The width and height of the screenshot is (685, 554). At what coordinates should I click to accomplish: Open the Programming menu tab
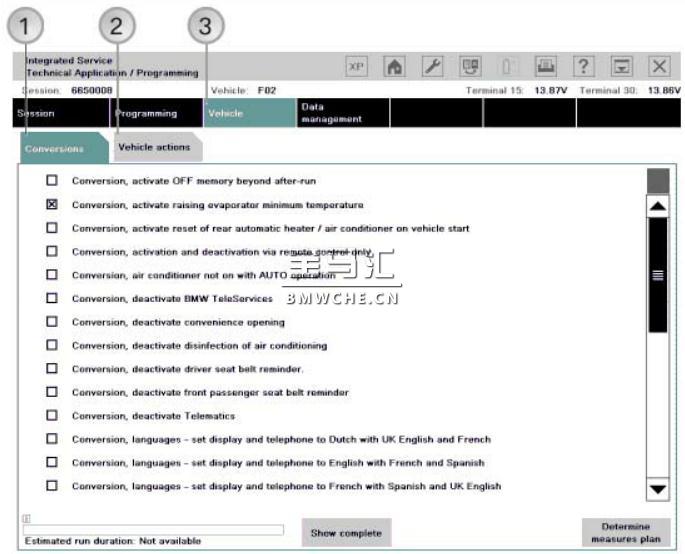(146, 113)
